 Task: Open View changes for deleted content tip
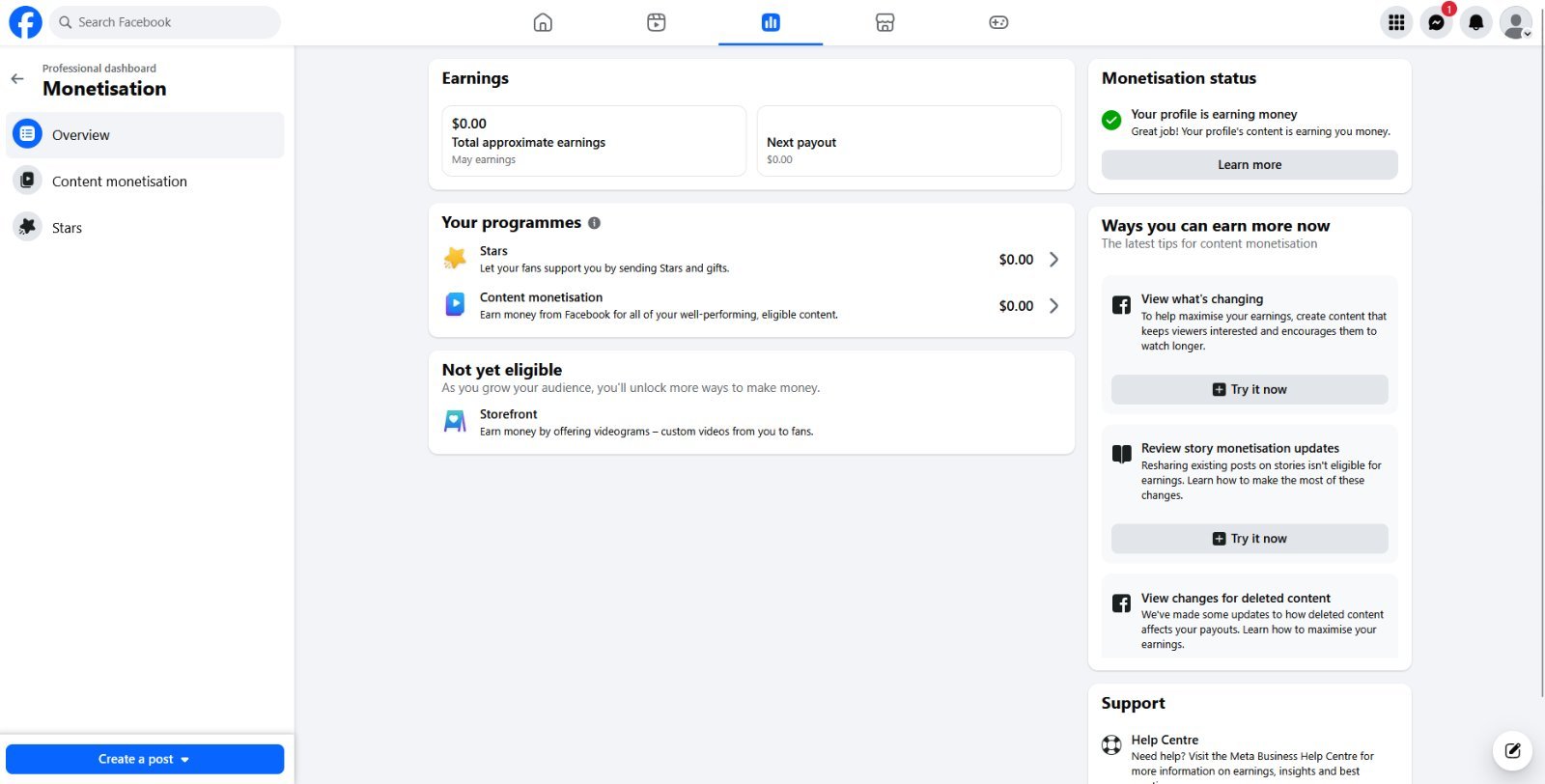(x=1250, y=618)
